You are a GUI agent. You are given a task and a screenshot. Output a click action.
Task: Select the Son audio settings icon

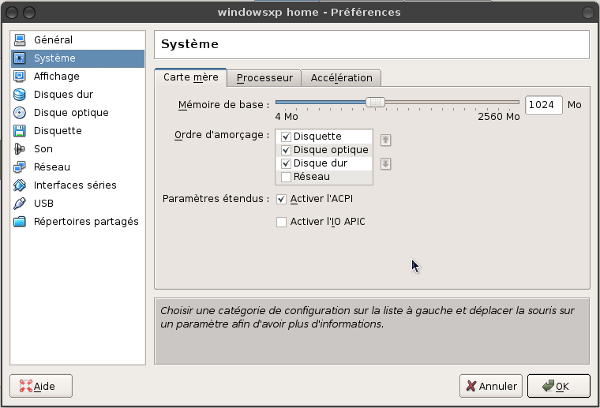[19, 148]
